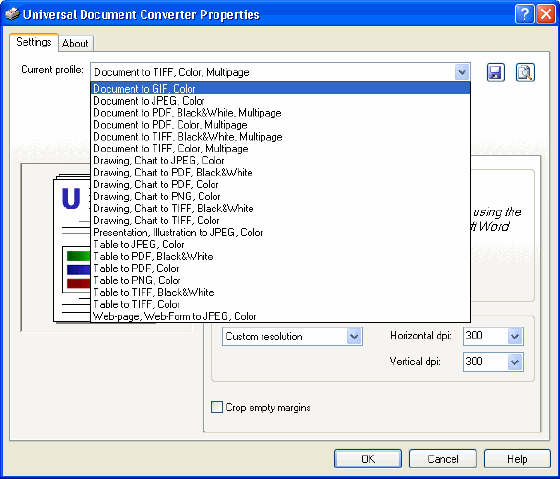
Task: Click the OK button
Action: click(368, 459)
